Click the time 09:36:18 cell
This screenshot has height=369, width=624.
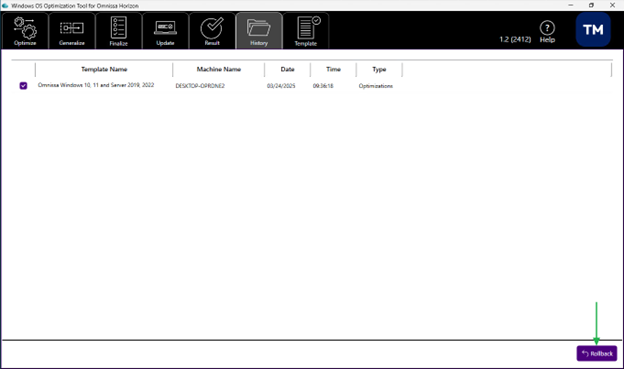click(323, 86)
